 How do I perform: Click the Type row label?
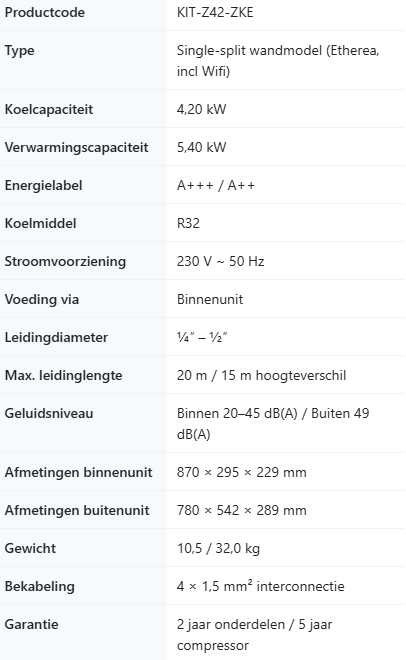click(x=19, y=51)
